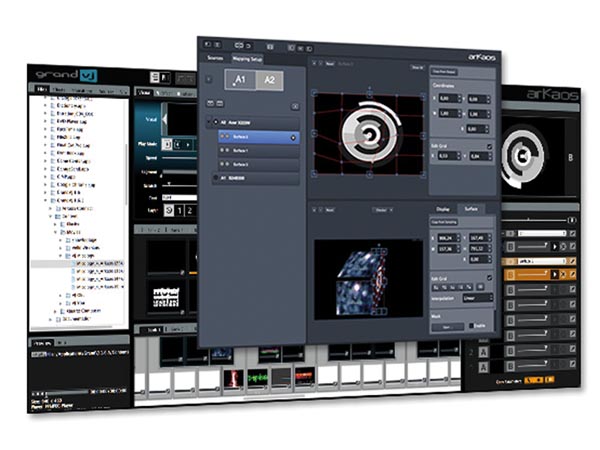Click the B button in the orange mixer row
The image size is (600, 450).
point(510,275)
